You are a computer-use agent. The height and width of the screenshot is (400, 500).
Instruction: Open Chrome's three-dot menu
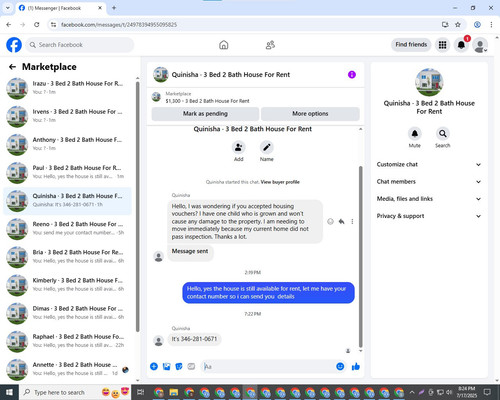point(491,25)
